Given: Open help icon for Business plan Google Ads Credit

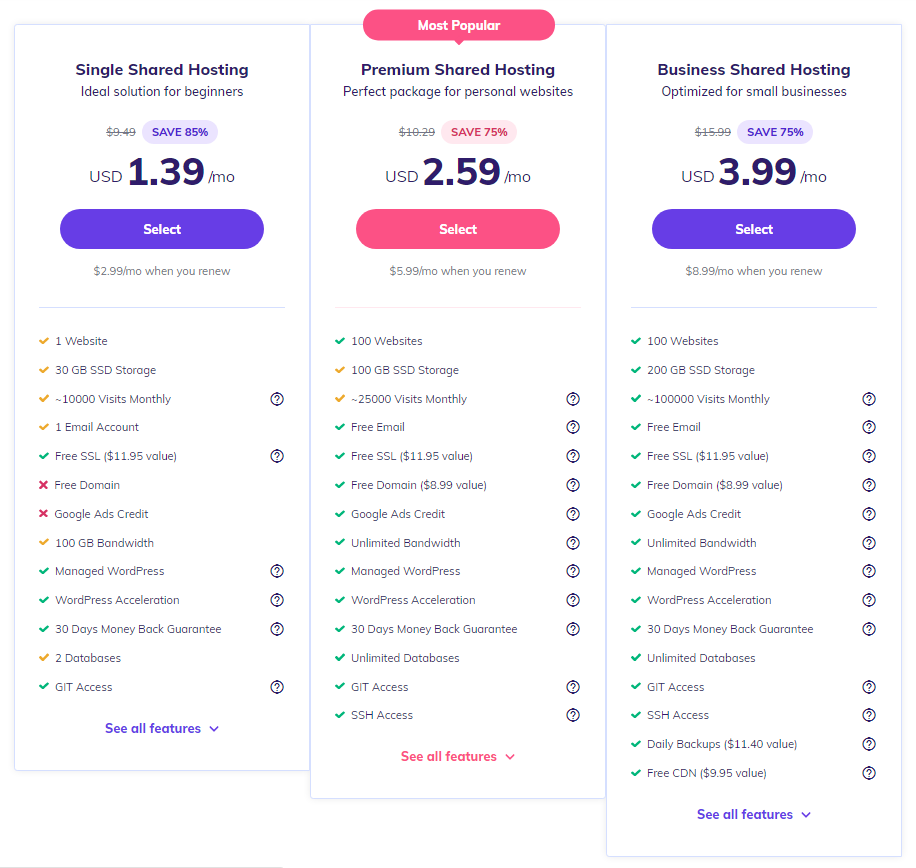Looking at the screenshot, I should [869, 514].
